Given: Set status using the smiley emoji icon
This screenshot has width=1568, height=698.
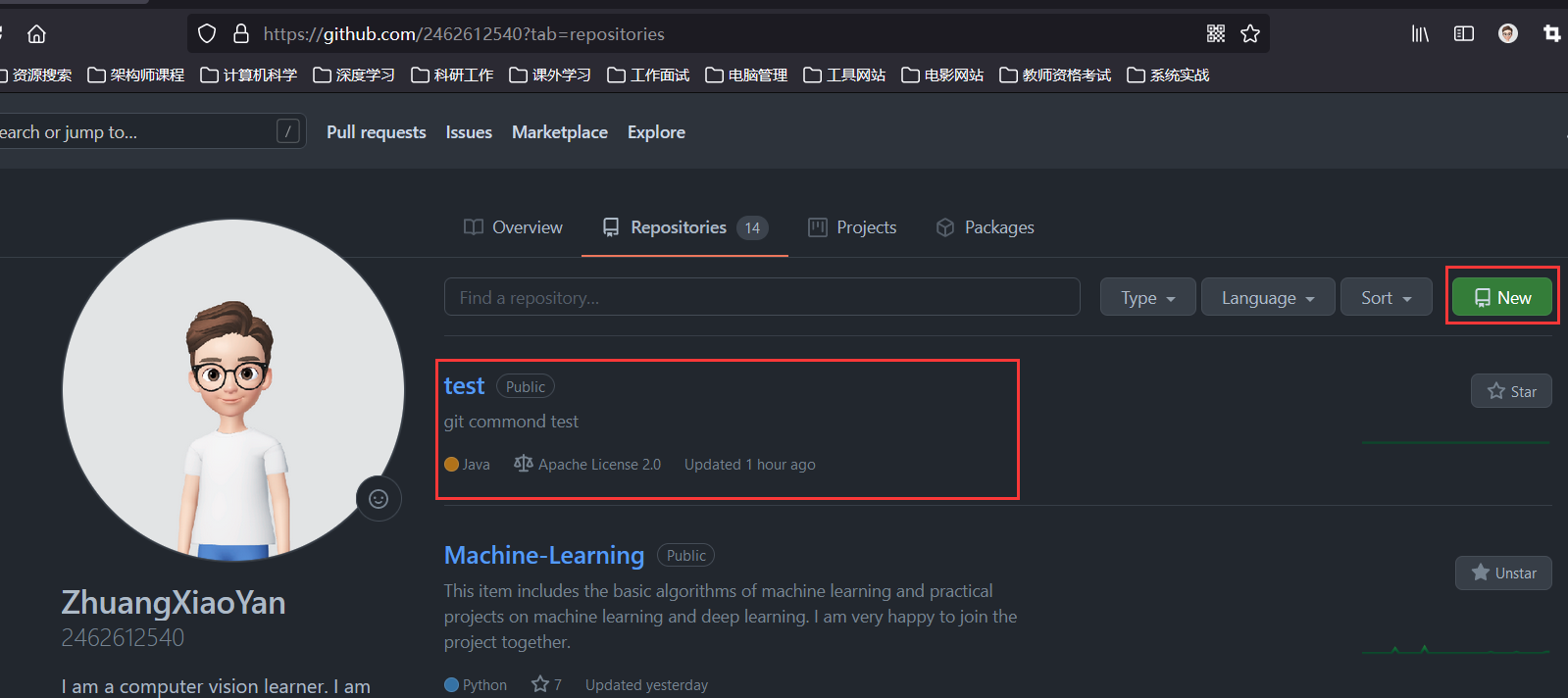Looking at the screenshot, I should (379, 499).
